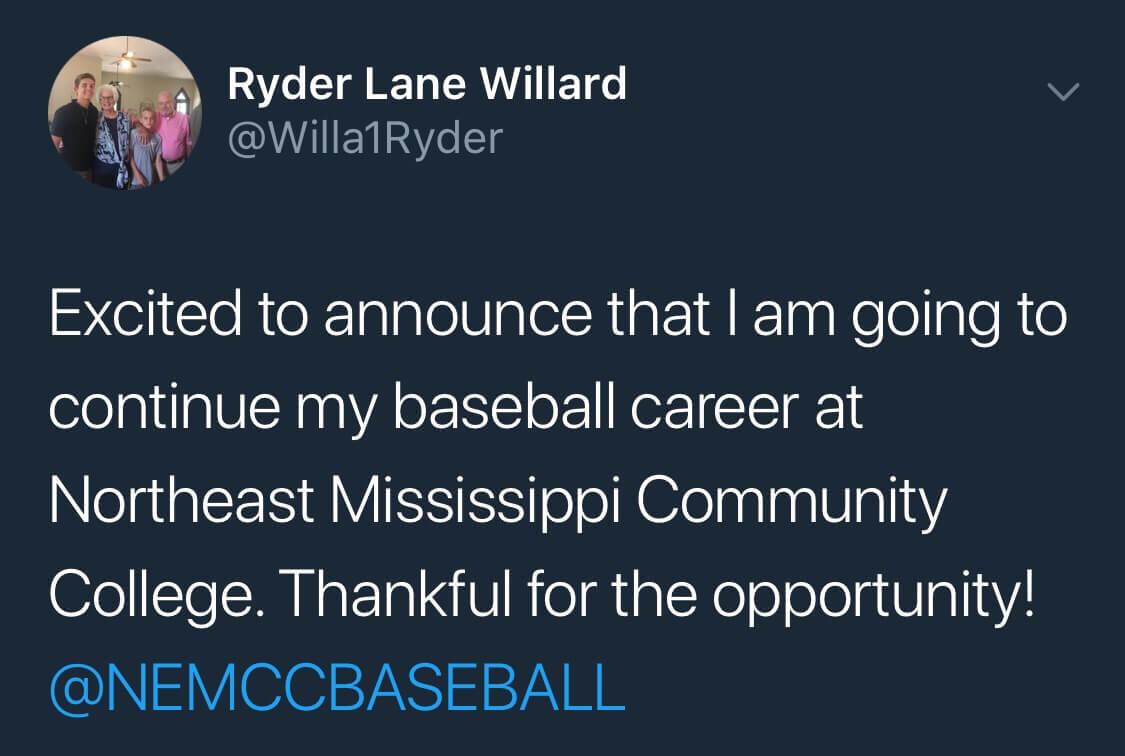Click the 'Northeast Mississippi Community' line
Screen dimensions: 1125x756
(499, 502)
